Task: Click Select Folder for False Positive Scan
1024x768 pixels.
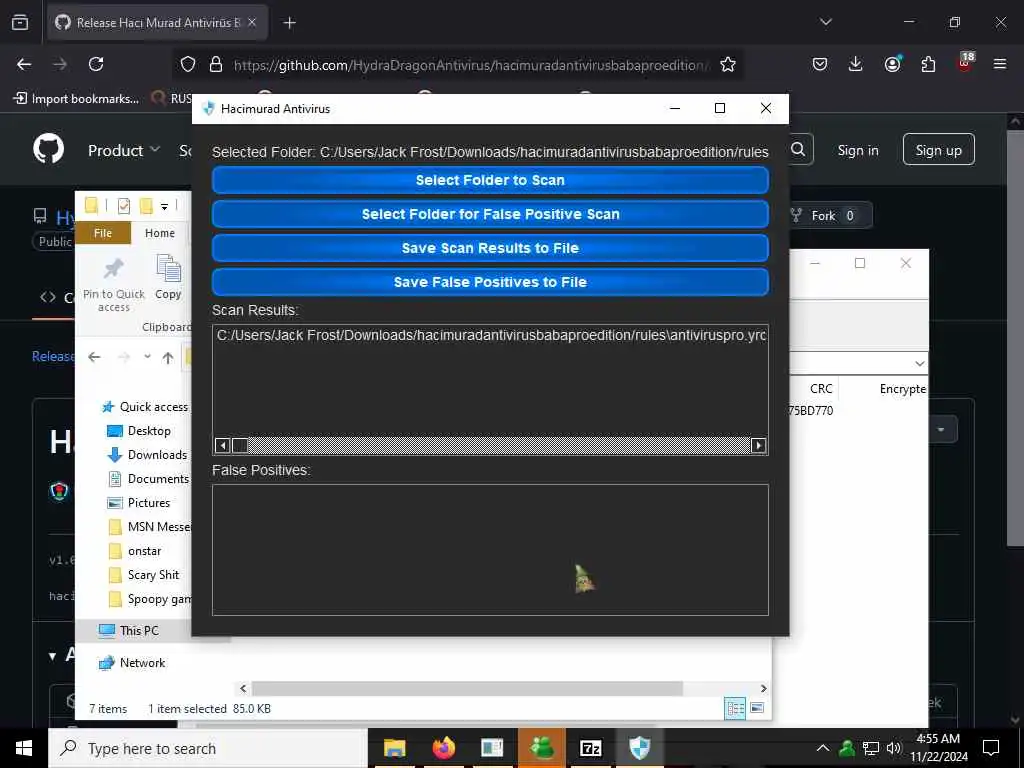Action: 490,214
